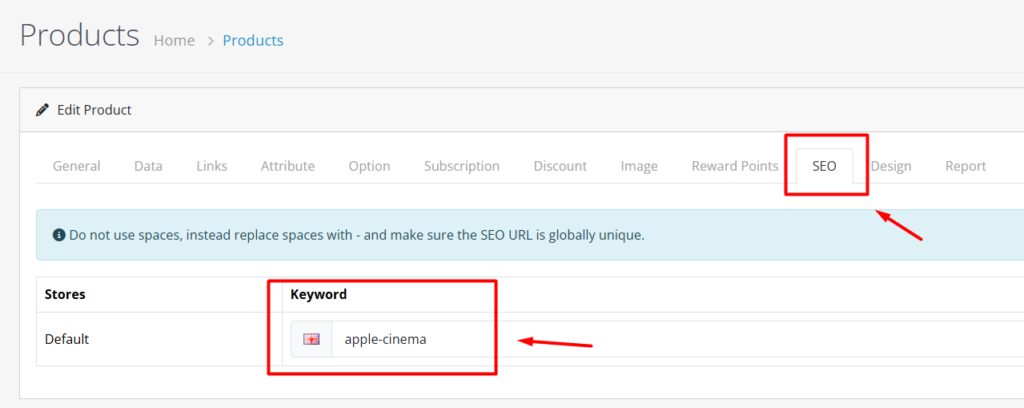This screenshot has width=1024, height=408.
Task: Click the 'Keyword' column header
Action: coord(319,294)
